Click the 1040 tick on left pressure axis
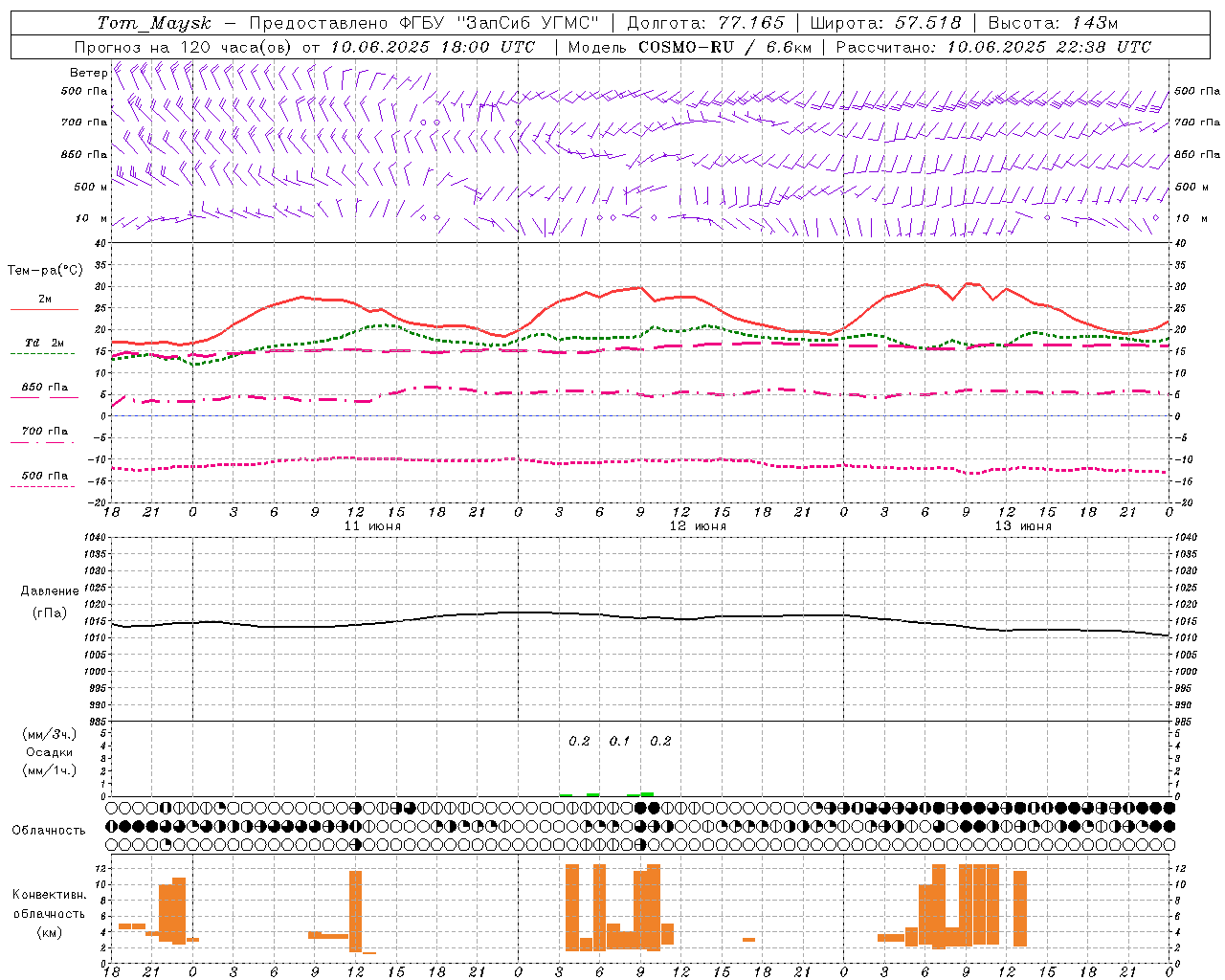The height and width of the screenshot is (980, 1225). pyautogui.click(x=95, y=538)
